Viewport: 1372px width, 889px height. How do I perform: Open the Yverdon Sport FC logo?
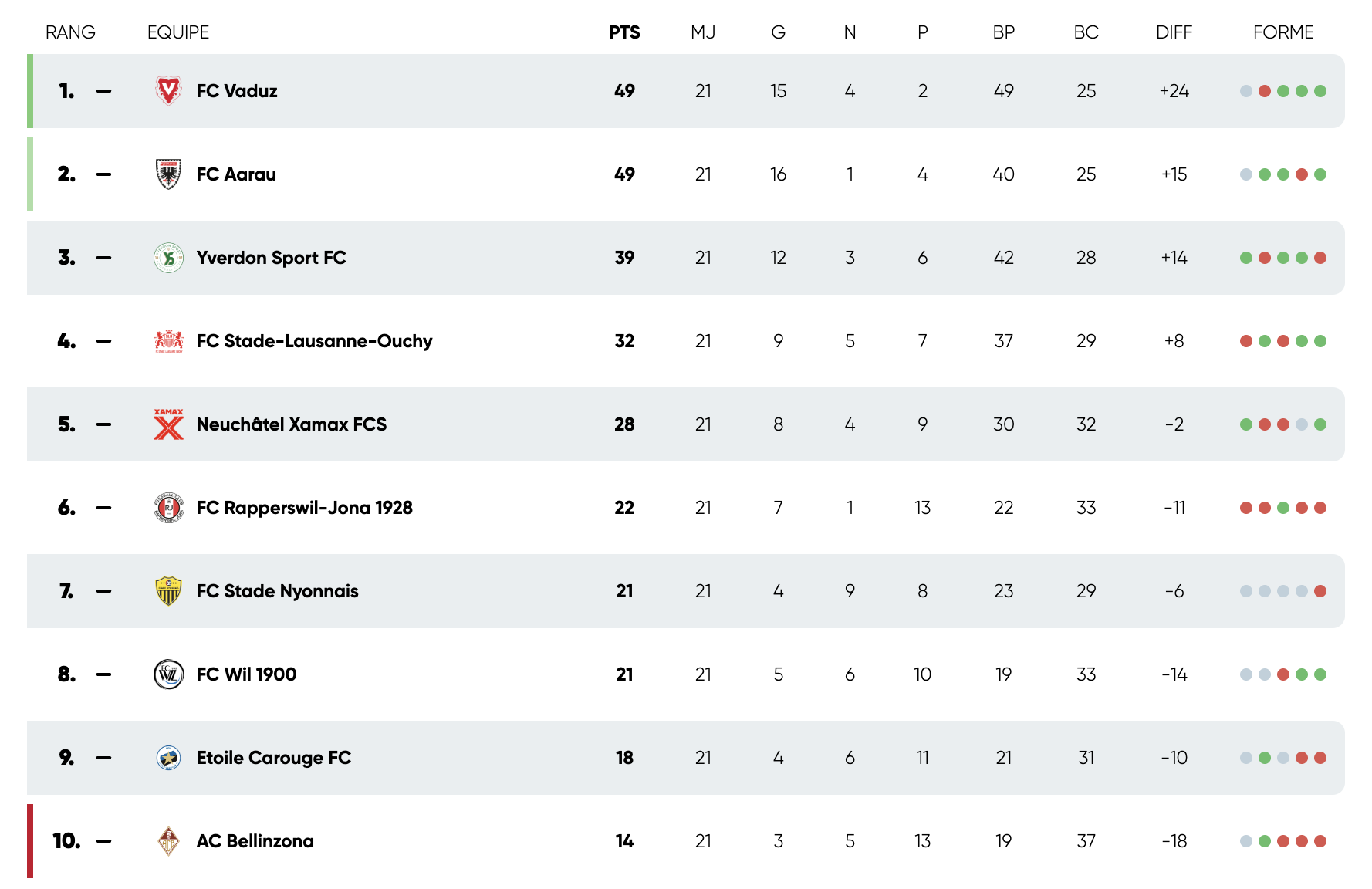point(168,258)
